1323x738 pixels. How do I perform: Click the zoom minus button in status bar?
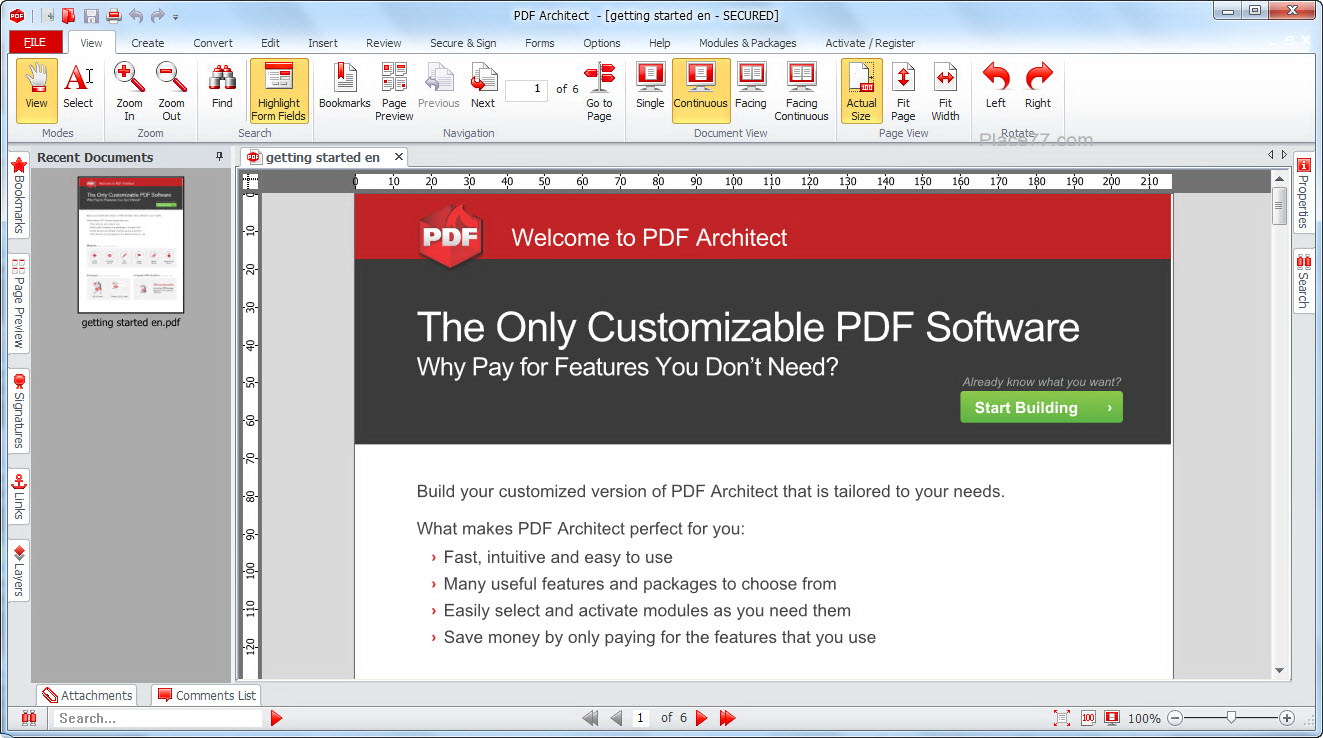(1175, 718)
